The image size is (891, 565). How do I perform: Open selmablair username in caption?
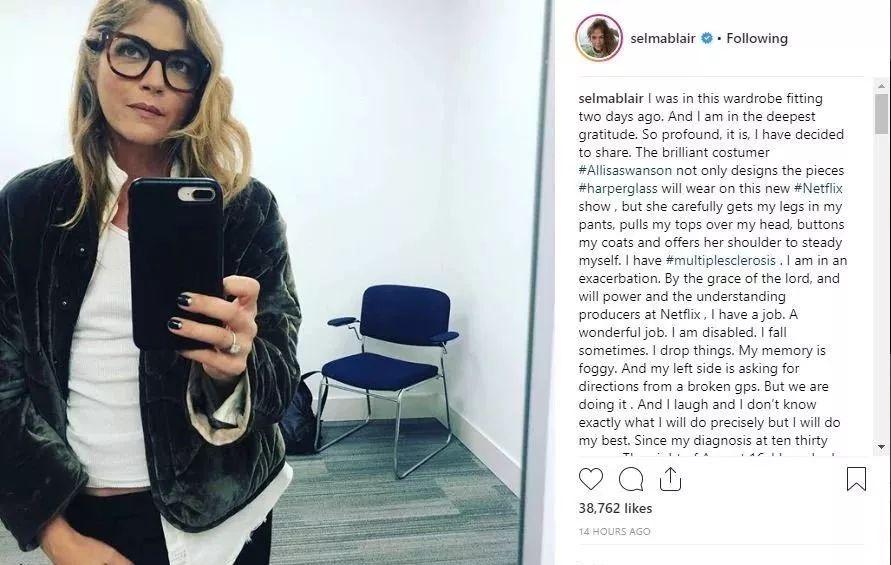(611, 98)
